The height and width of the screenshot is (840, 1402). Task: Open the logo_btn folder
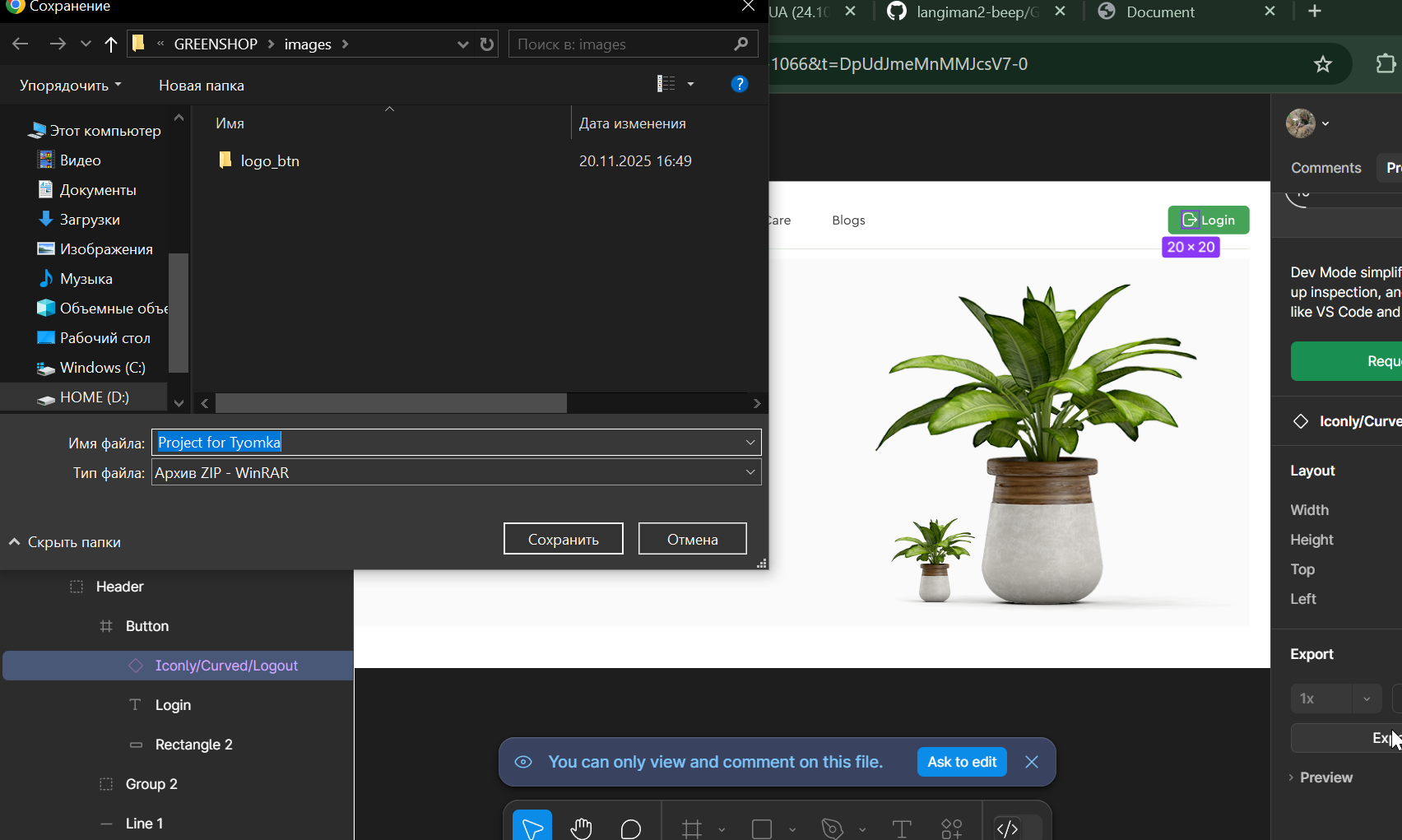269,161
